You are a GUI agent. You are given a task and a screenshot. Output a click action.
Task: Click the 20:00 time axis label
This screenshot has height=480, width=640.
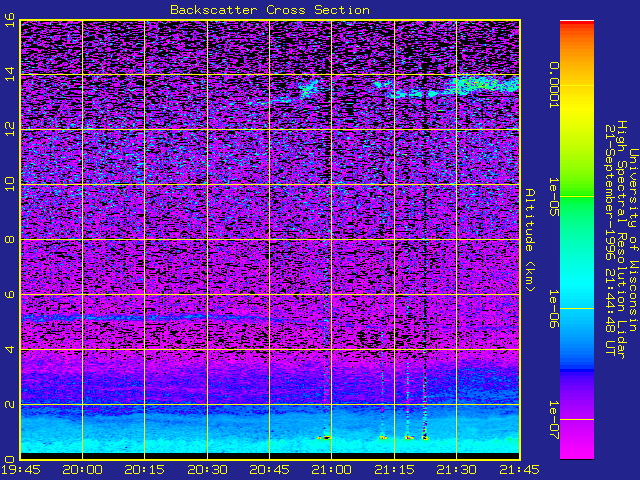[82, 470]
